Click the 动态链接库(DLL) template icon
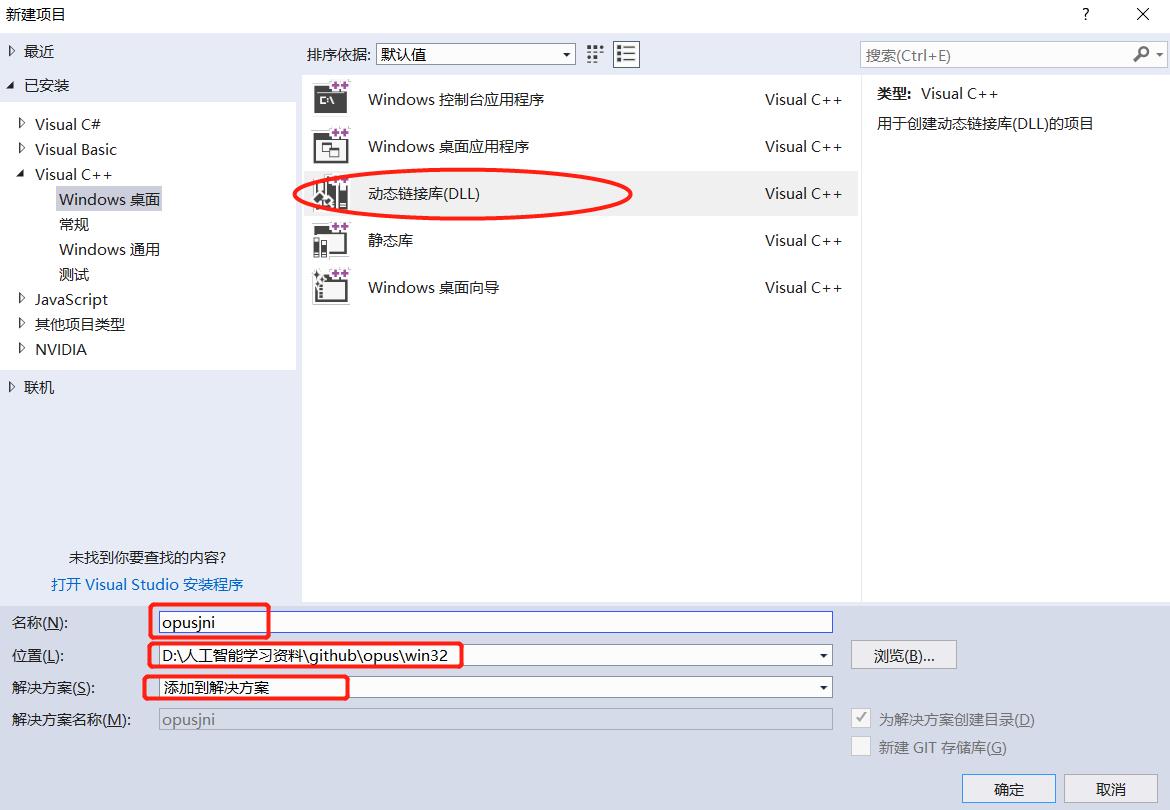Image resolution: width=1170 pixels, height=810 pixels. [x=331, y=193]
